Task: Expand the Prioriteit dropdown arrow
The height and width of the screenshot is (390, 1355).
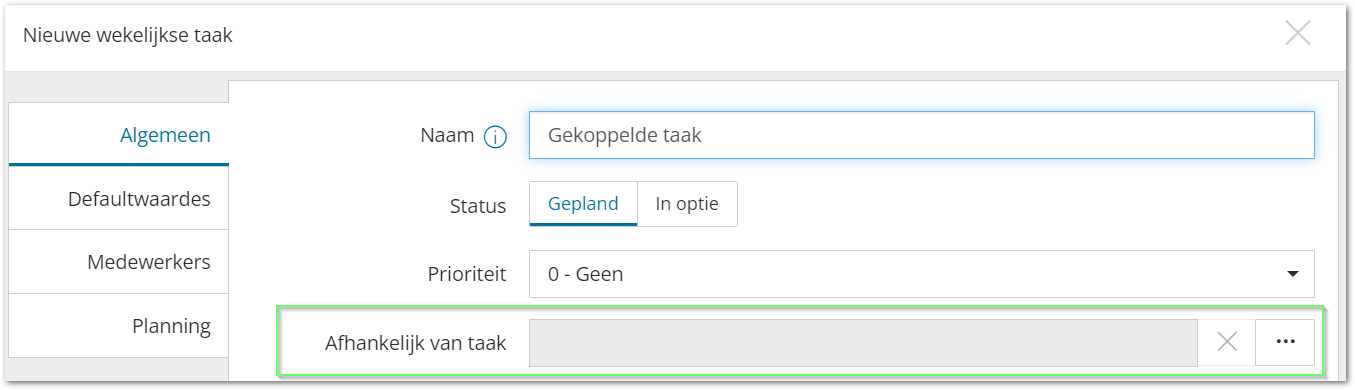Action: pos(1293,274)
